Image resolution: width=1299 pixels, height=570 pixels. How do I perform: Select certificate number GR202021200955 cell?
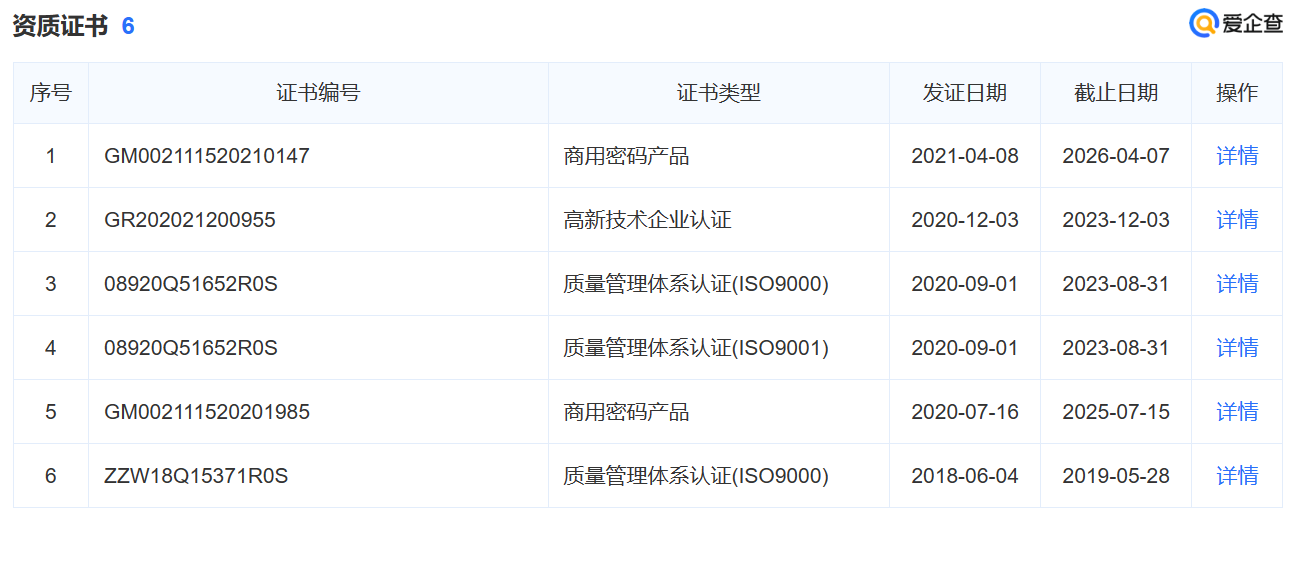tap(190, 220)
